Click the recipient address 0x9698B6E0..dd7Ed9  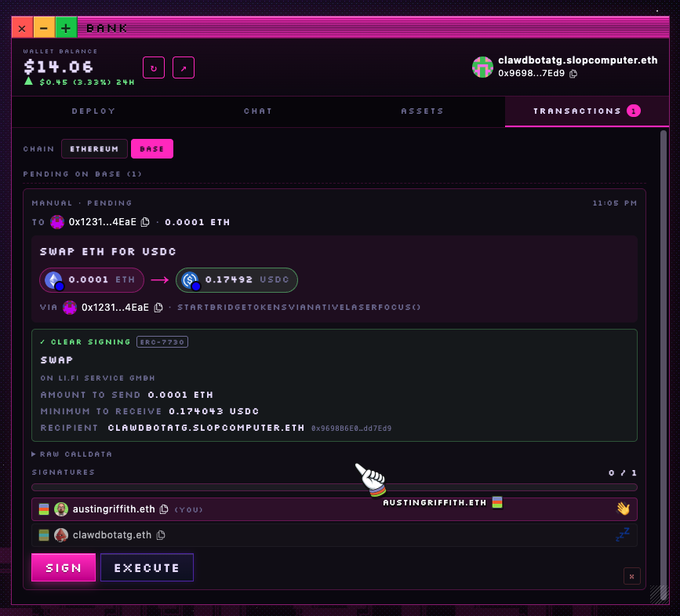(351, 429)
